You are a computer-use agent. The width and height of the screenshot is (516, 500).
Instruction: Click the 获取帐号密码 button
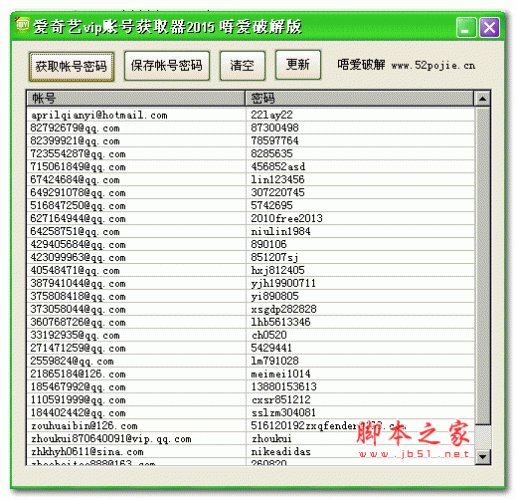point(71,67)
